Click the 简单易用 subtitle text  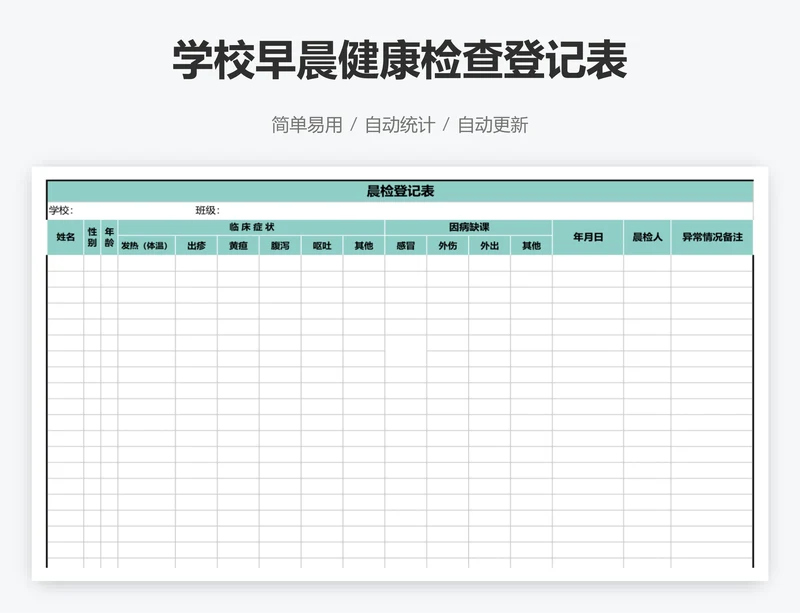307,125
